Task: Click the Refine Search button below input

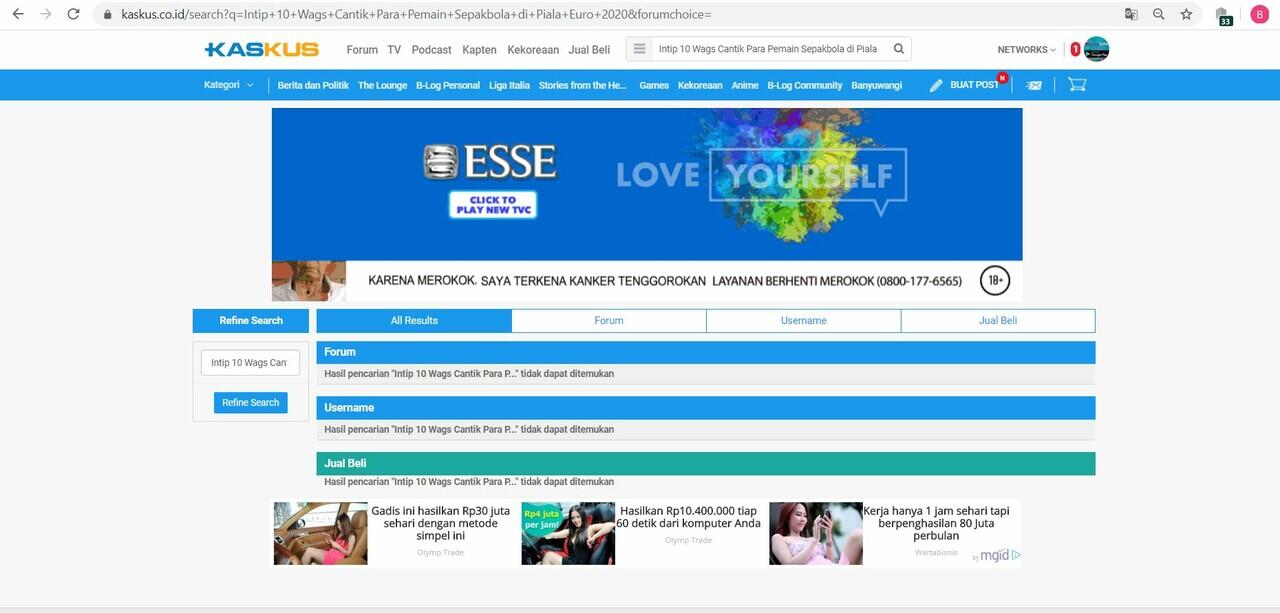Action: [x=251, y=403]
